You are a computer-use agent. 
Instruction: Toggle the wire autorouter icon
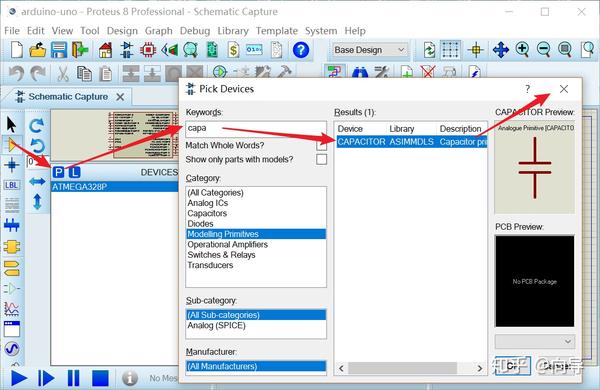tap(335, 72)
